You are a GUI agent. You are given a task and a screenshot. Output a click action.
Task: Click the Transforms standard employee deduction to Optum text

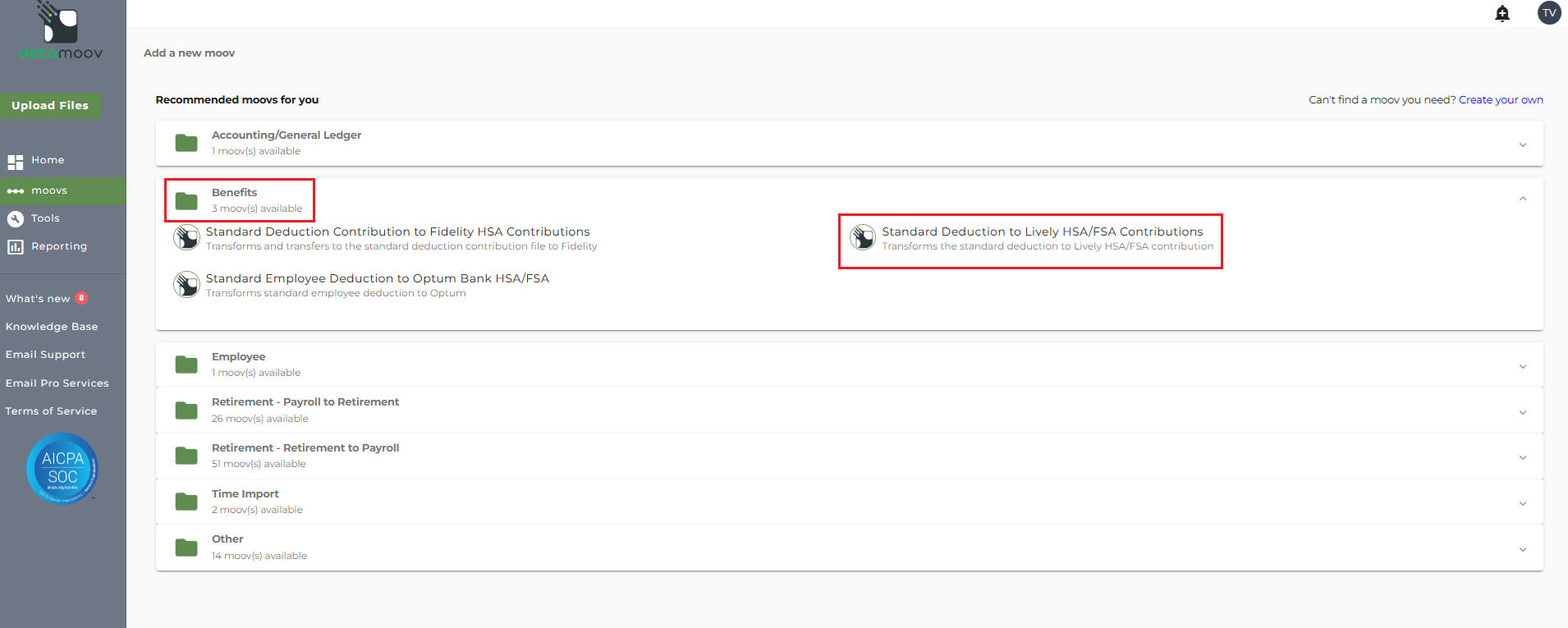point(336,293)
